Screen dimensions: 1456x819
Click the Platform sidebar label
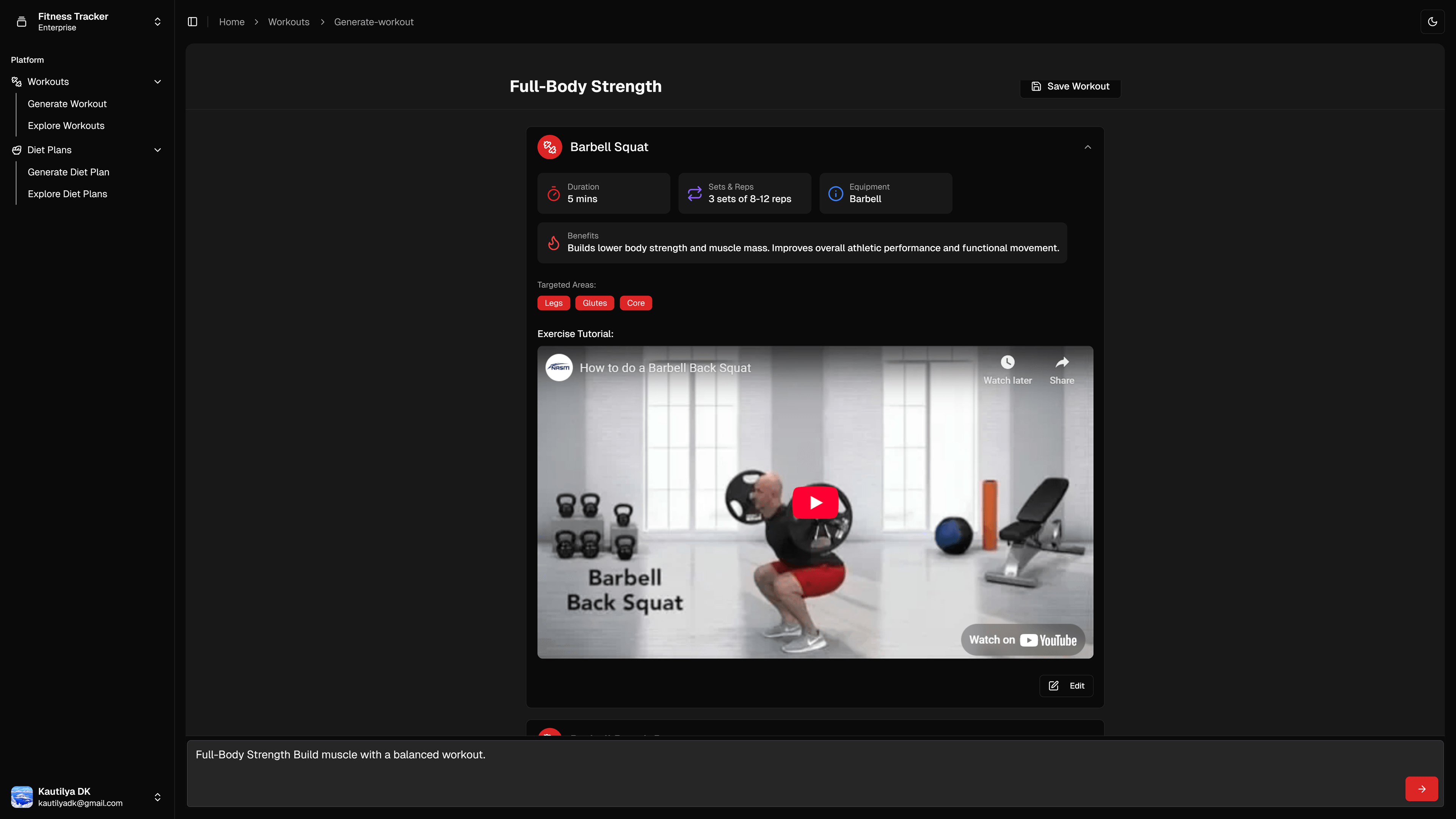click(x=27, y=60)
